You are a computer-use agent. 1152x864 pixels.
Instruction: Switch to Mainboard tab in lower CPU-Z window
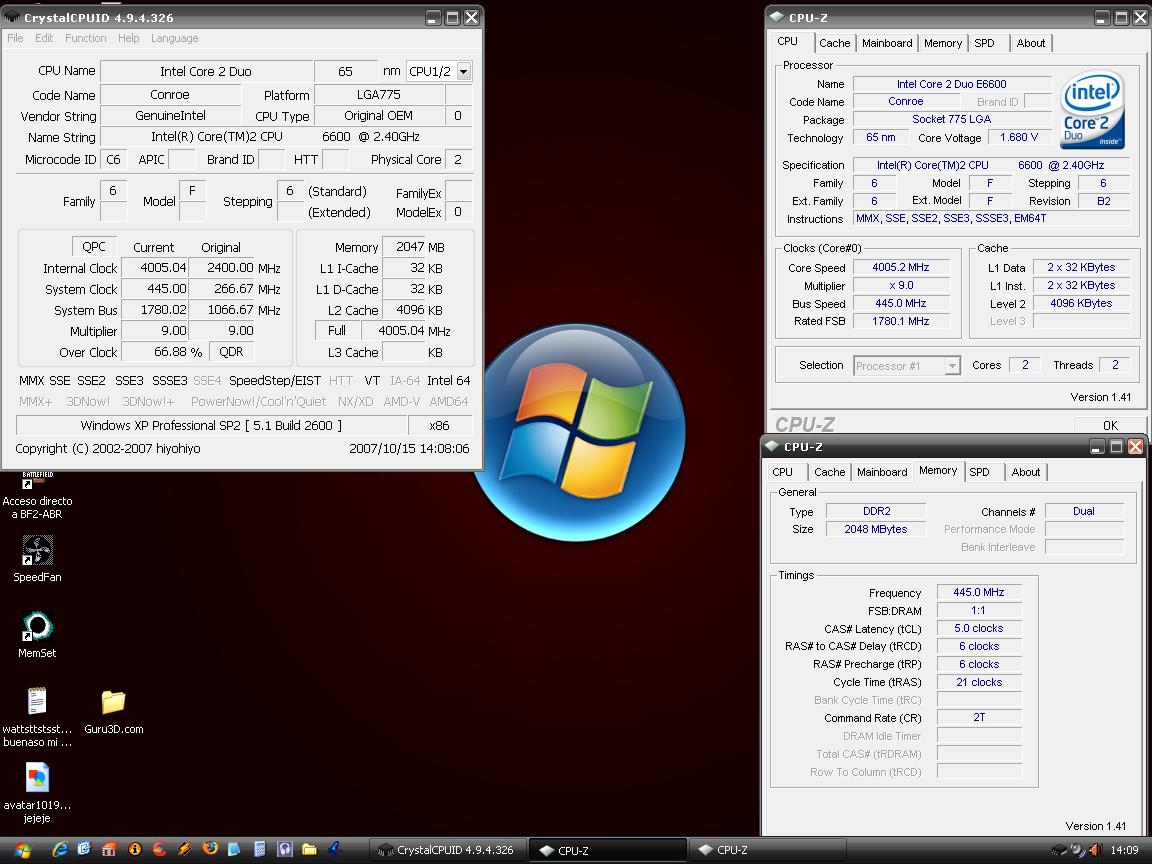click(882, 472)
